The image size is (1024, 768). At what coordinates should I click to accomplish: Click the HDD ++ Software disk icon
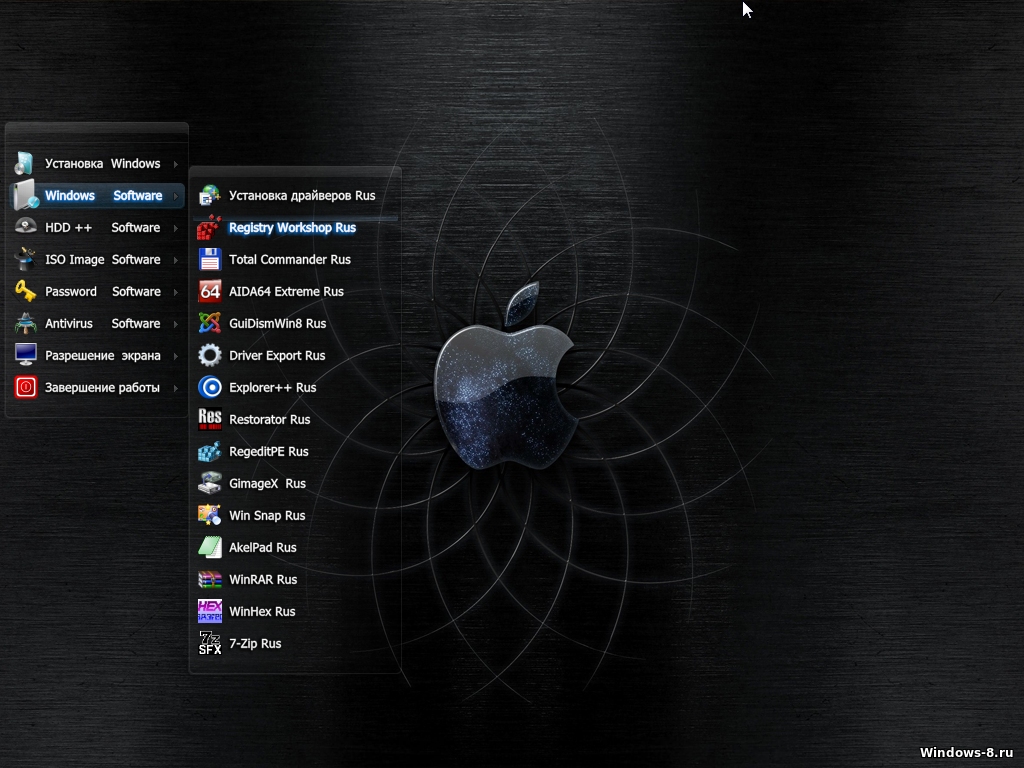[x=25, y=227]
